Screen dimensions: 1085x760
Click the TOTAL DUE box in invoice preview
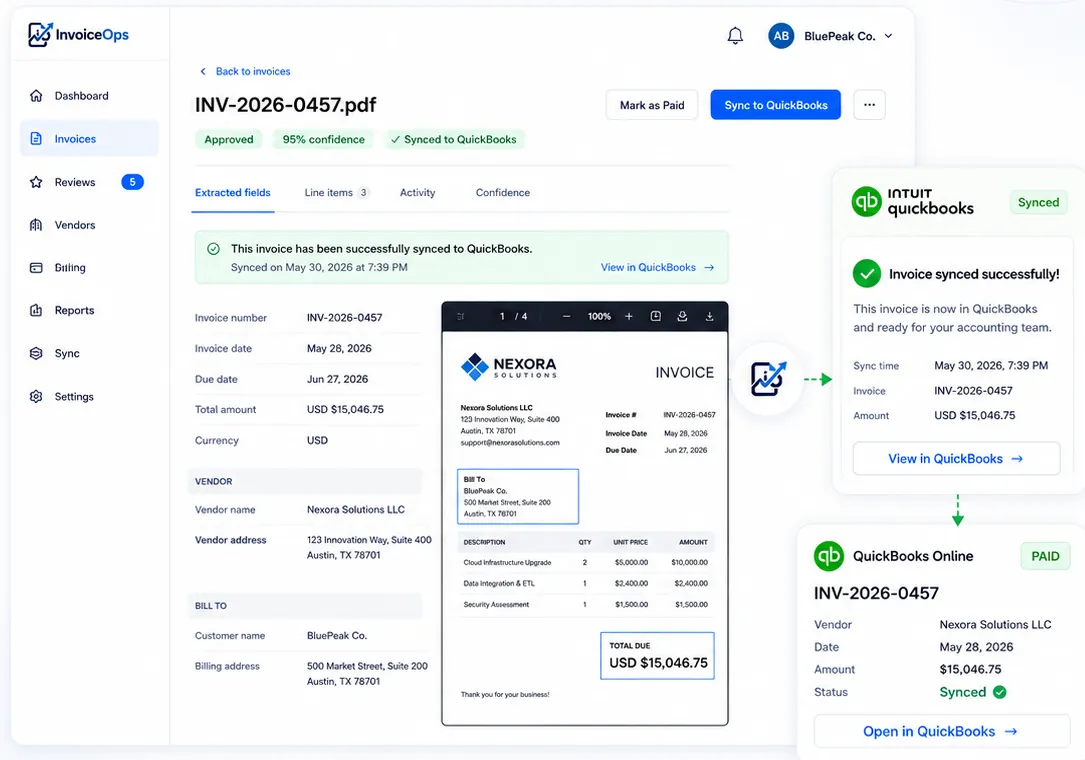(x=657, y=655)
